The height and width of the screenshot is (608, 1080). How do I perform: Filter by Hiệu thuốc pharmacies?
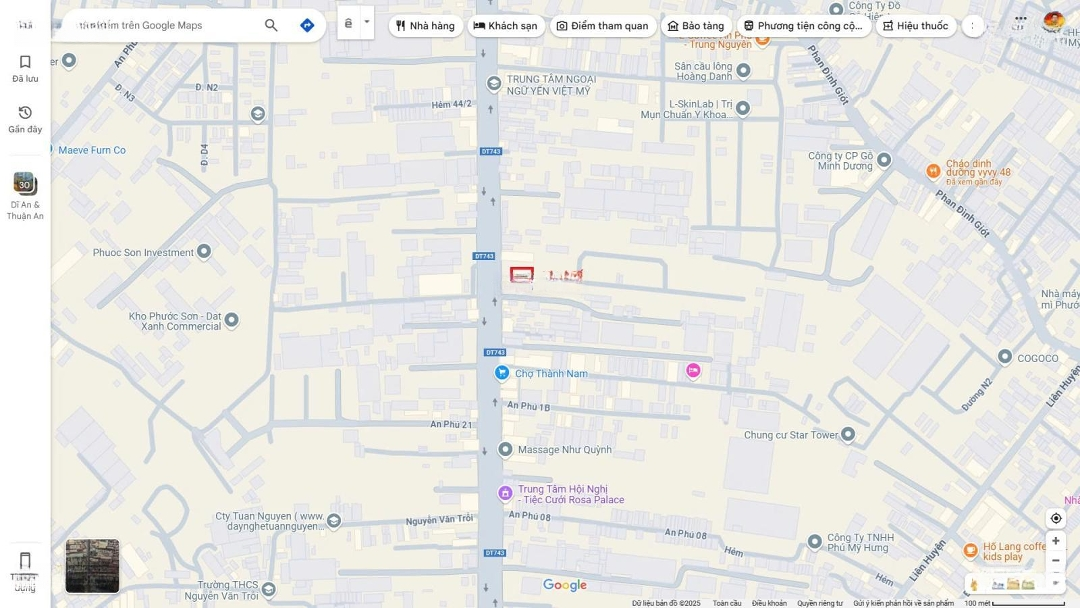coord(916,26)
